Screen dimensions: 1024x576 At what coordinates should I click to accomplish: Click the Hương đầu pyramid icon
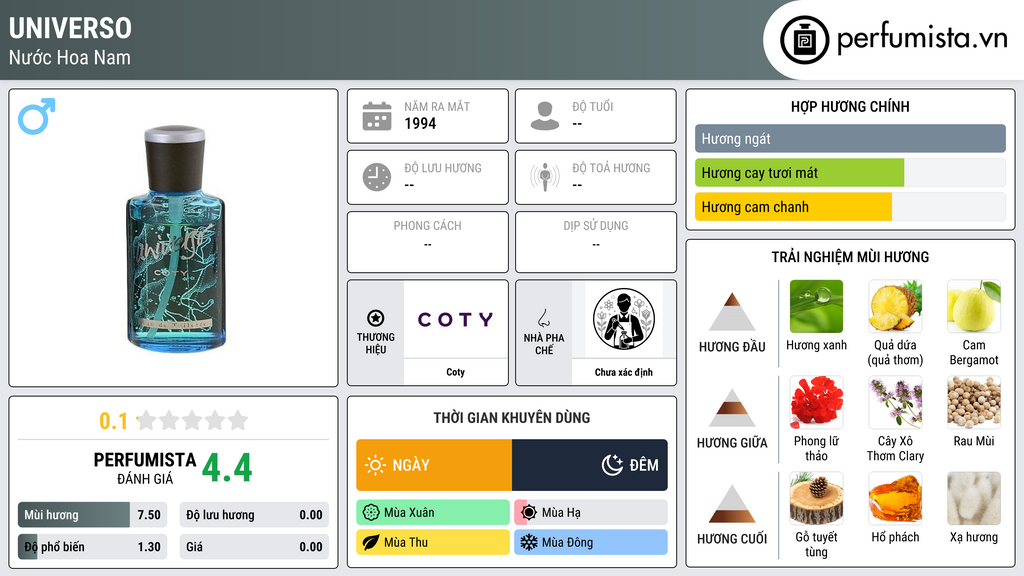732,312
